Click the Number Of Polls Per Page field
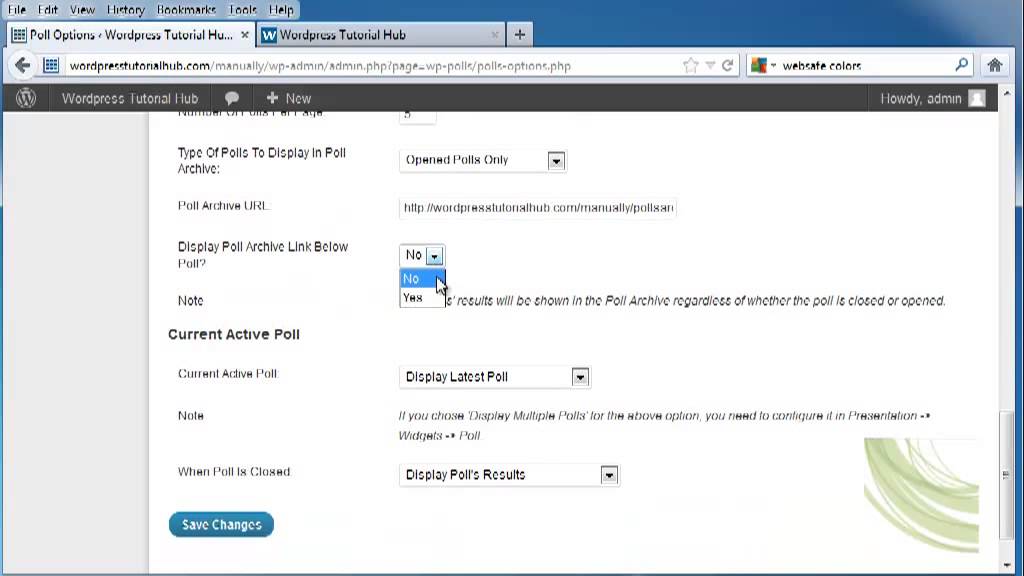This screenshot has height=576, width=1024. pyautogui.click(x=417, y=116)
